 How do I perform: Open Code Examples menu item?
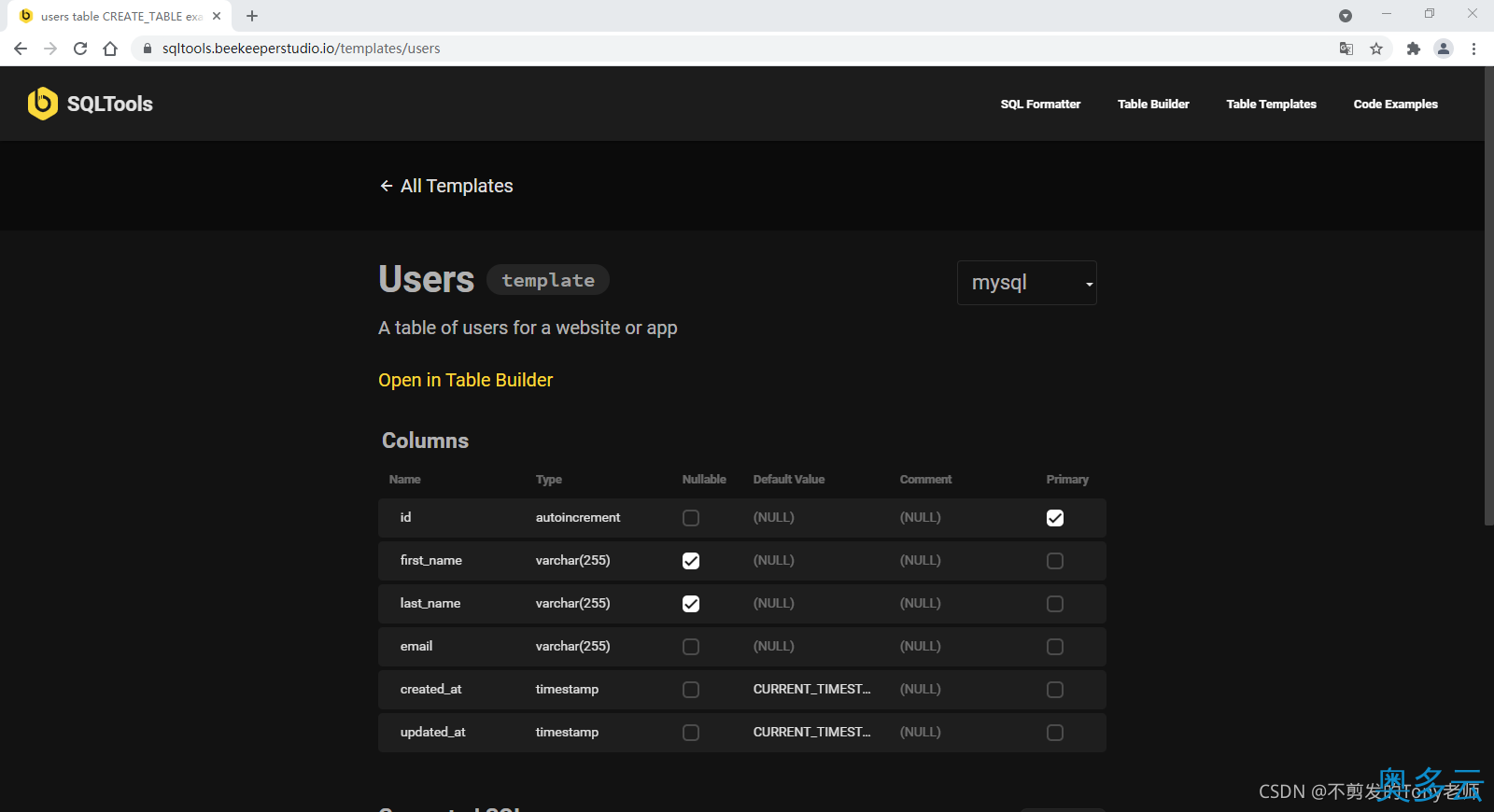1395,105
